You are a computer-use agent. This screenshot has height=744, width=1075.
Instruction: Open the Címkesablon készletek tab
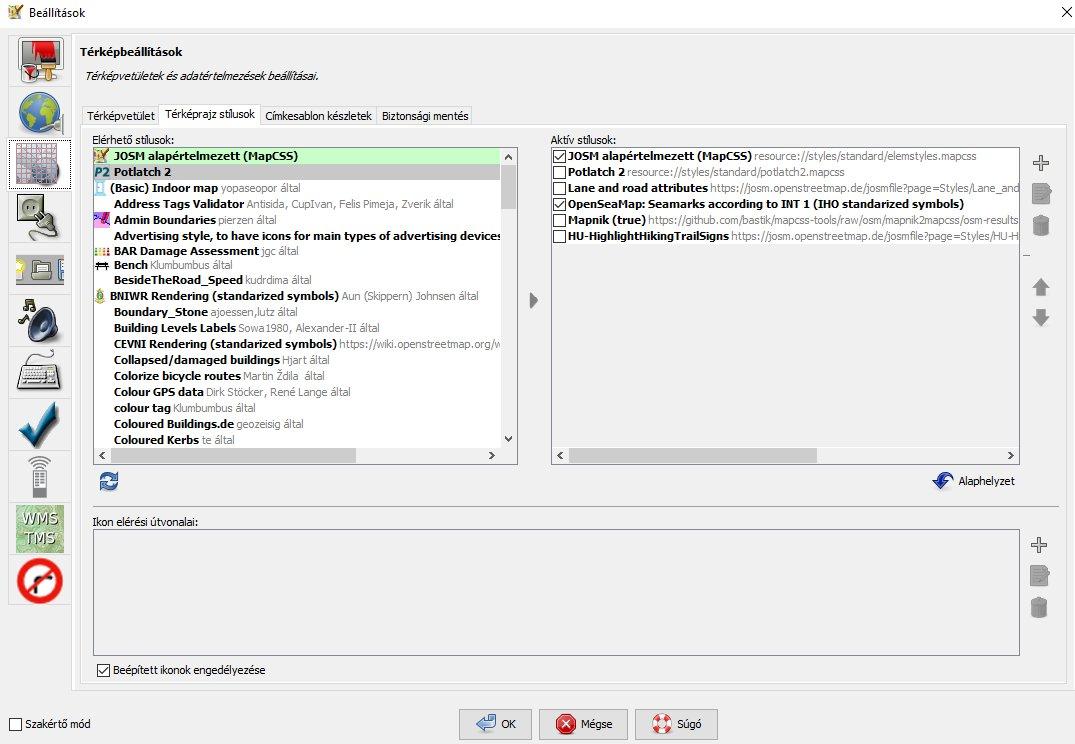tap(318, 116)
